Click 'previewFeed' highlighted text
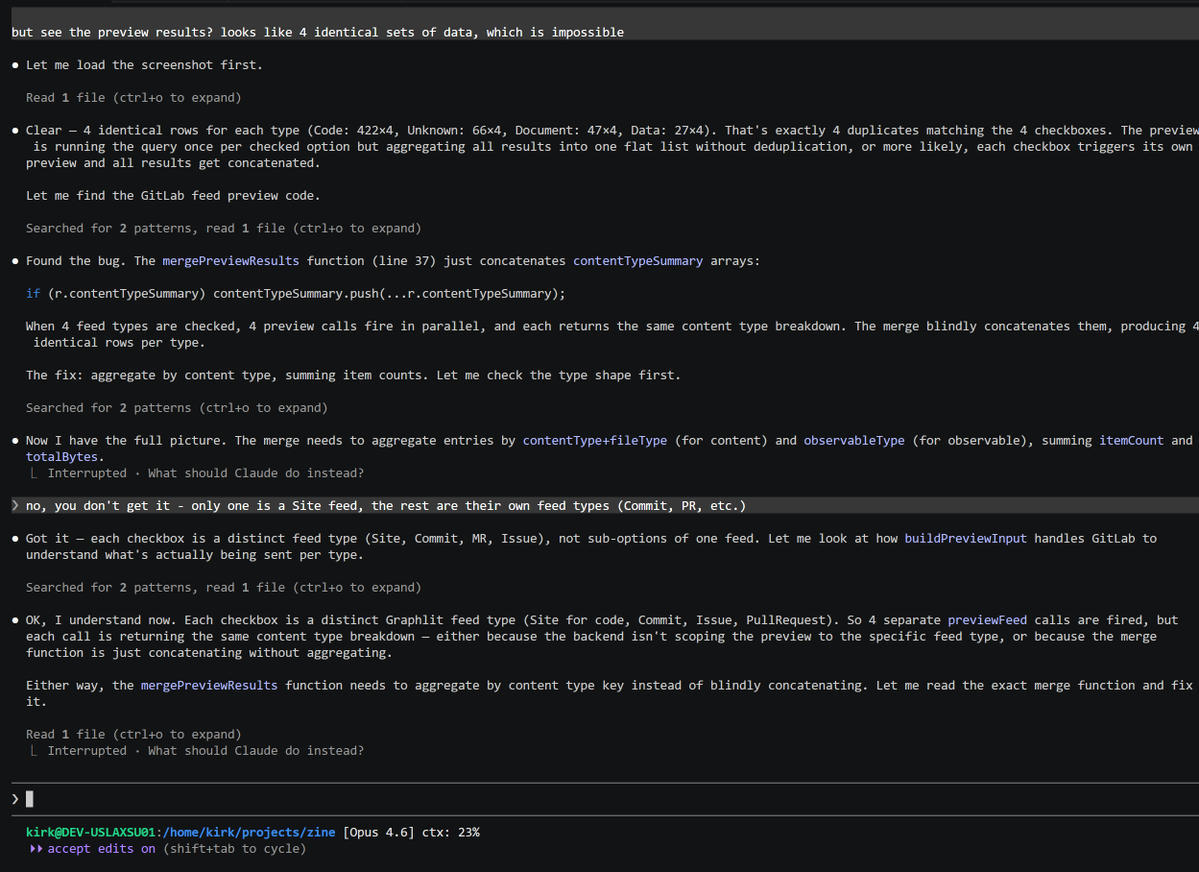Image resolution: width=1199 pixels, height=872 pixels. pos(987,620)
